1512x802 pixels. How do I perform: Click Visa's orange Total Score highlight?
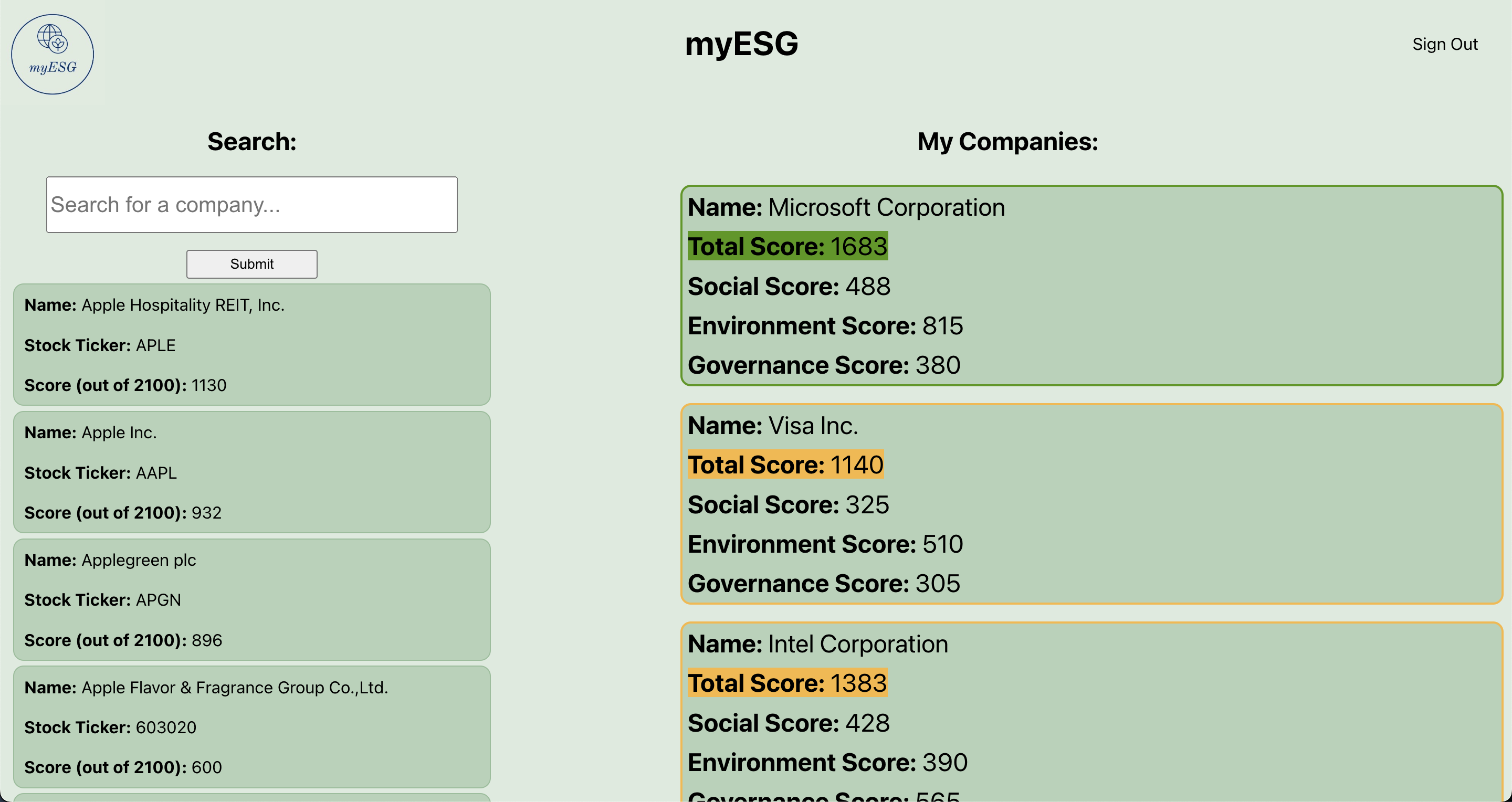pyautogui.click(x=785, y=465)
